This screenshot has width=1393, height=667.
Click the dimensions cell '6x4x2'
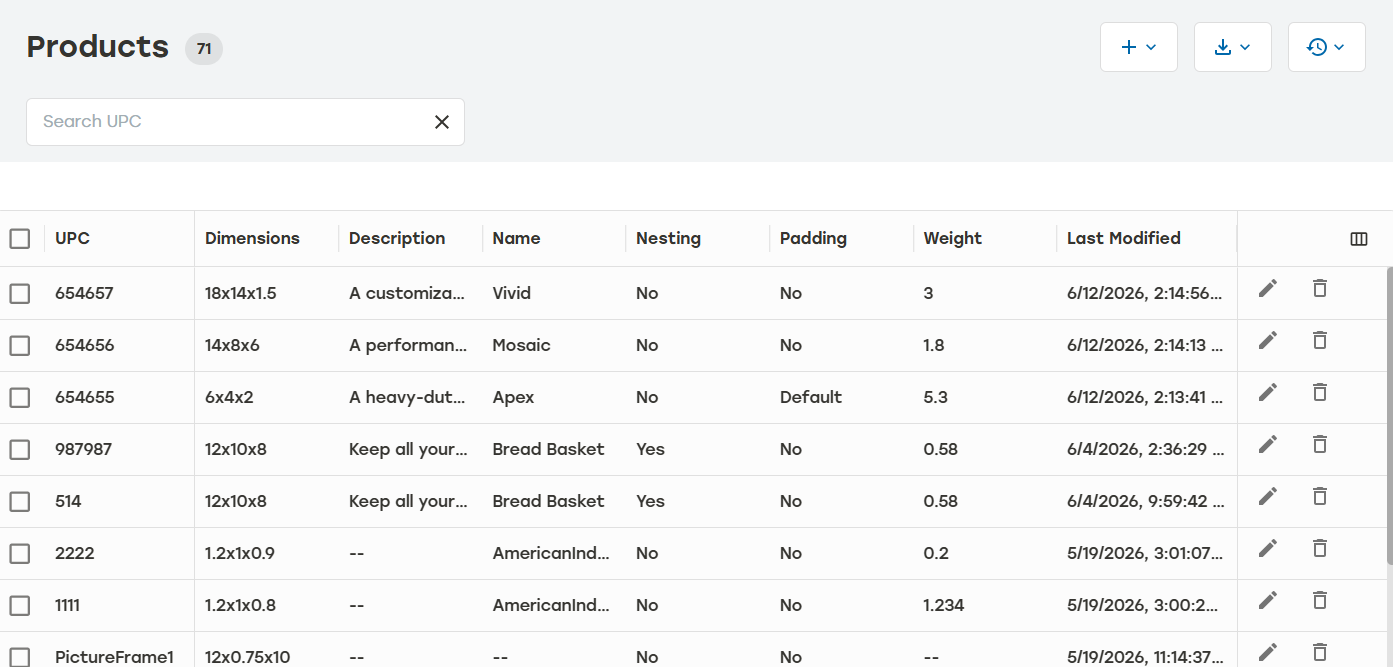click(229, 398)
